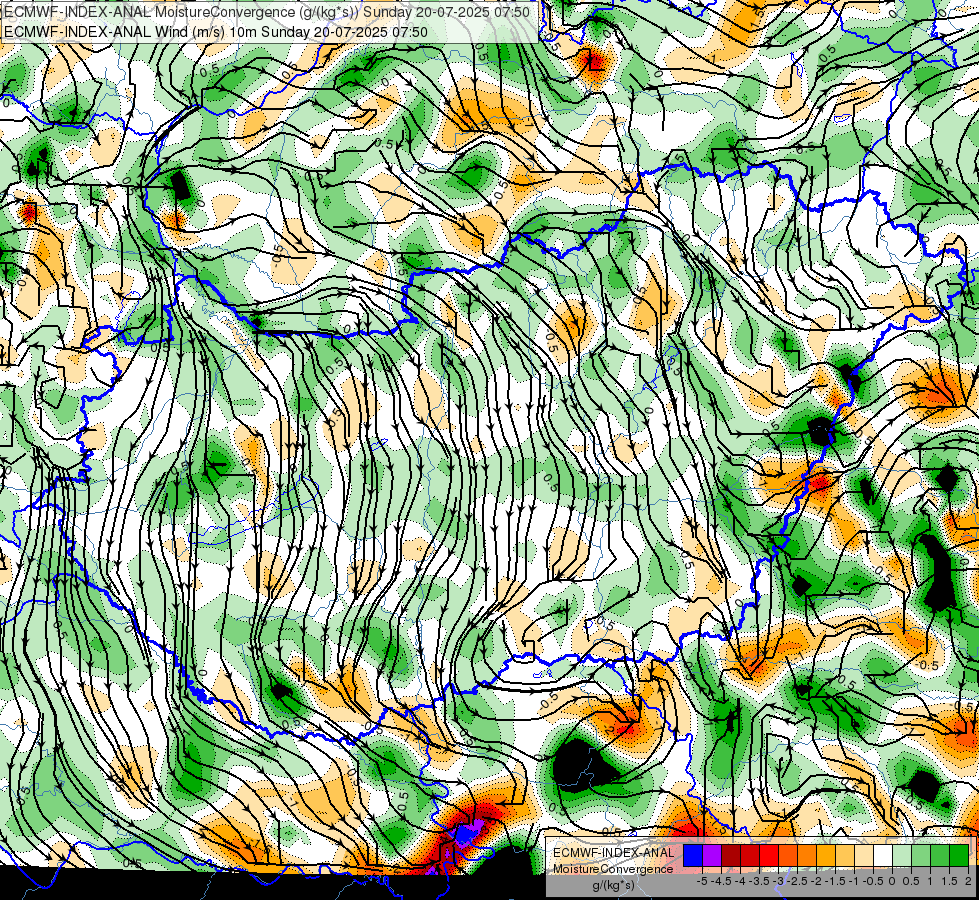
Task: Pick the darkest green legend swatch
Action: pos(959,856)
